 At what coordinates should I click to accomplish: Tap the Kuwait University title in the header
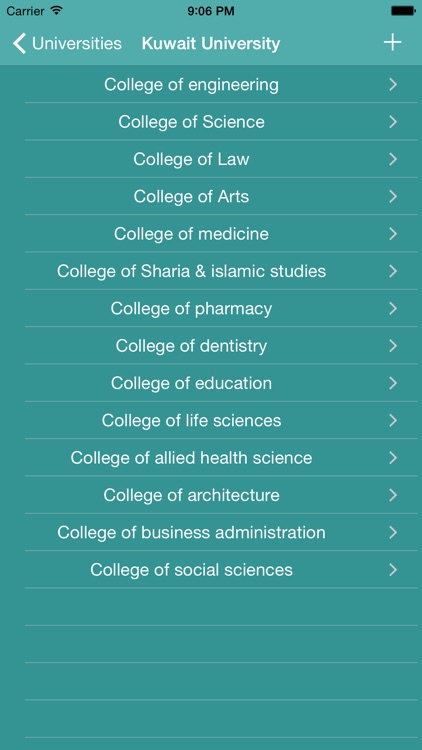pos(211,44)
